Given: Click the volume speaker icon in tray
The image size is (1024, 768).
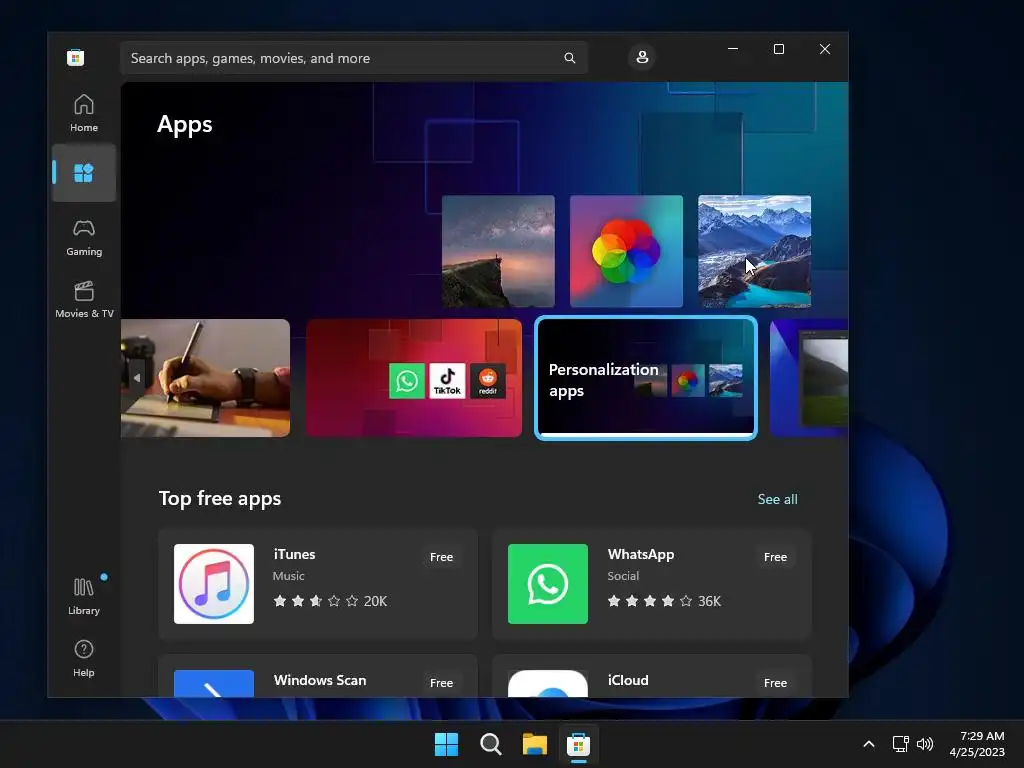Looking at the screenshot, I should (925, 744).
